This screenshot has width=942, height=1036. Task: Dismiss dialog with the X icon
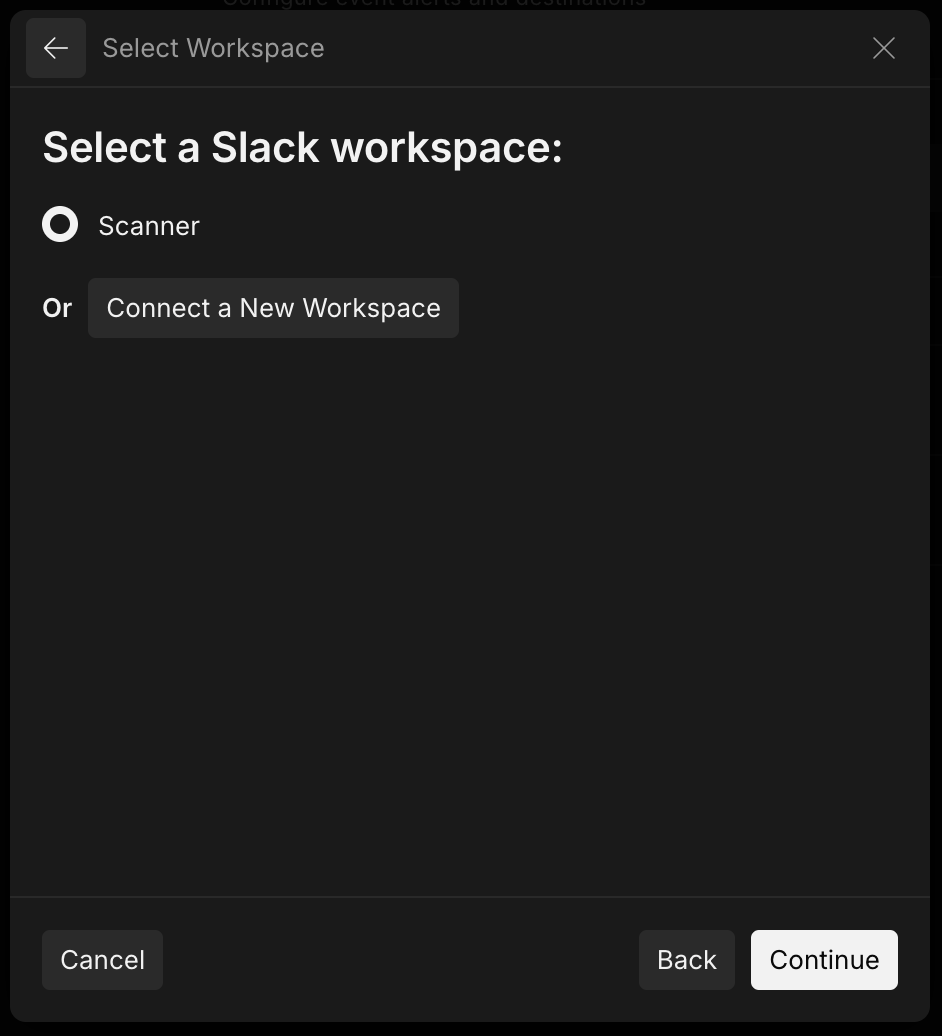point(883,48)
